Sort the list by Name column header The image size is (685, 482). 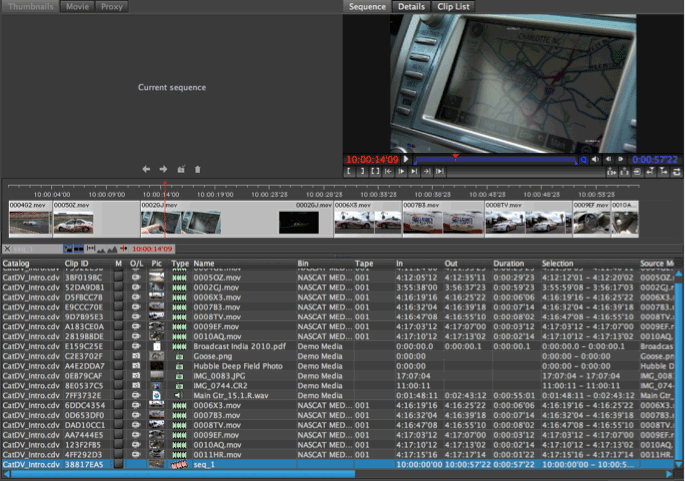pos(204,264)
